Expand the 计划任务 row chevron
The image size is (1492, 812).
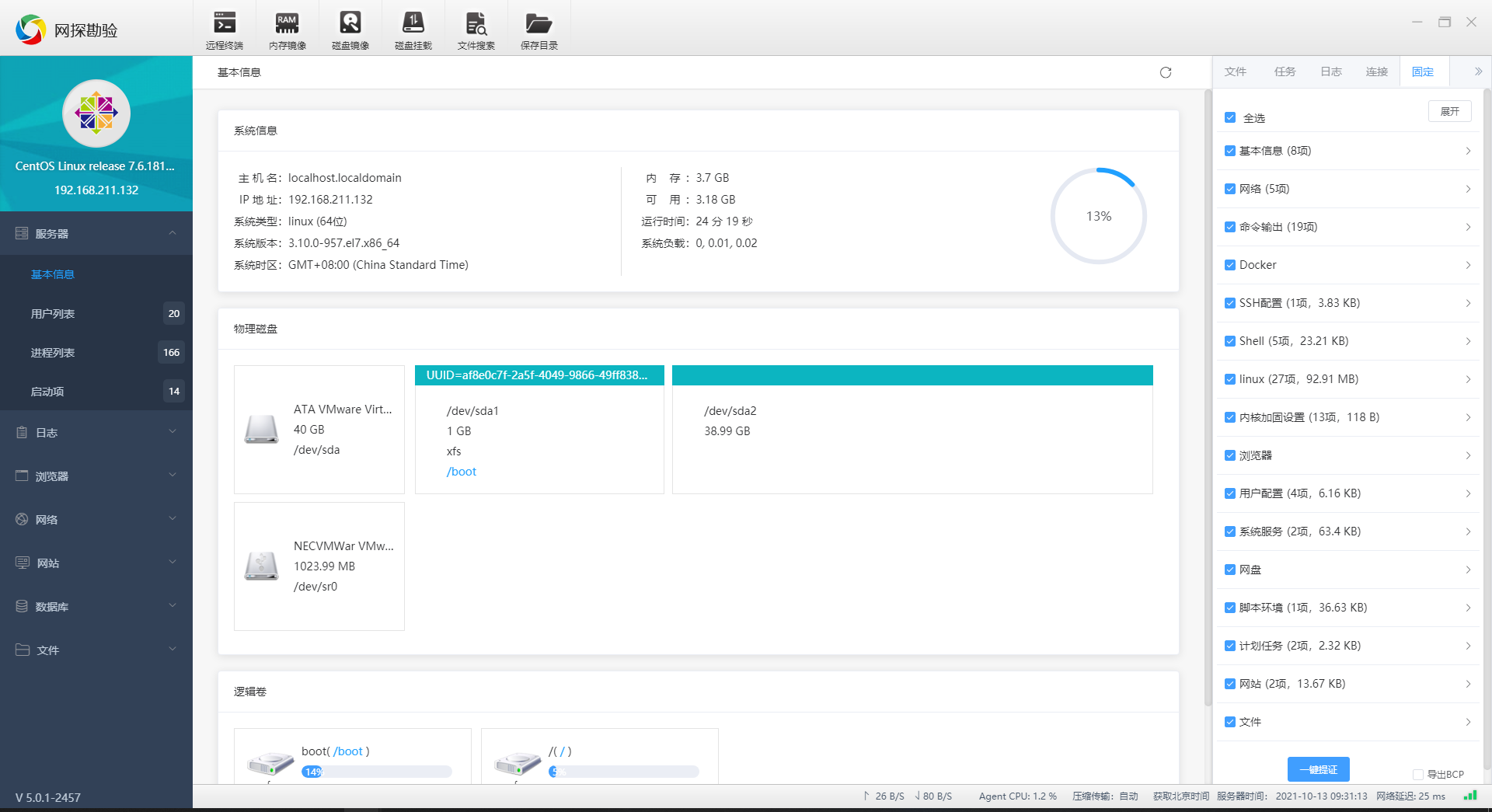click(1468, 646)
